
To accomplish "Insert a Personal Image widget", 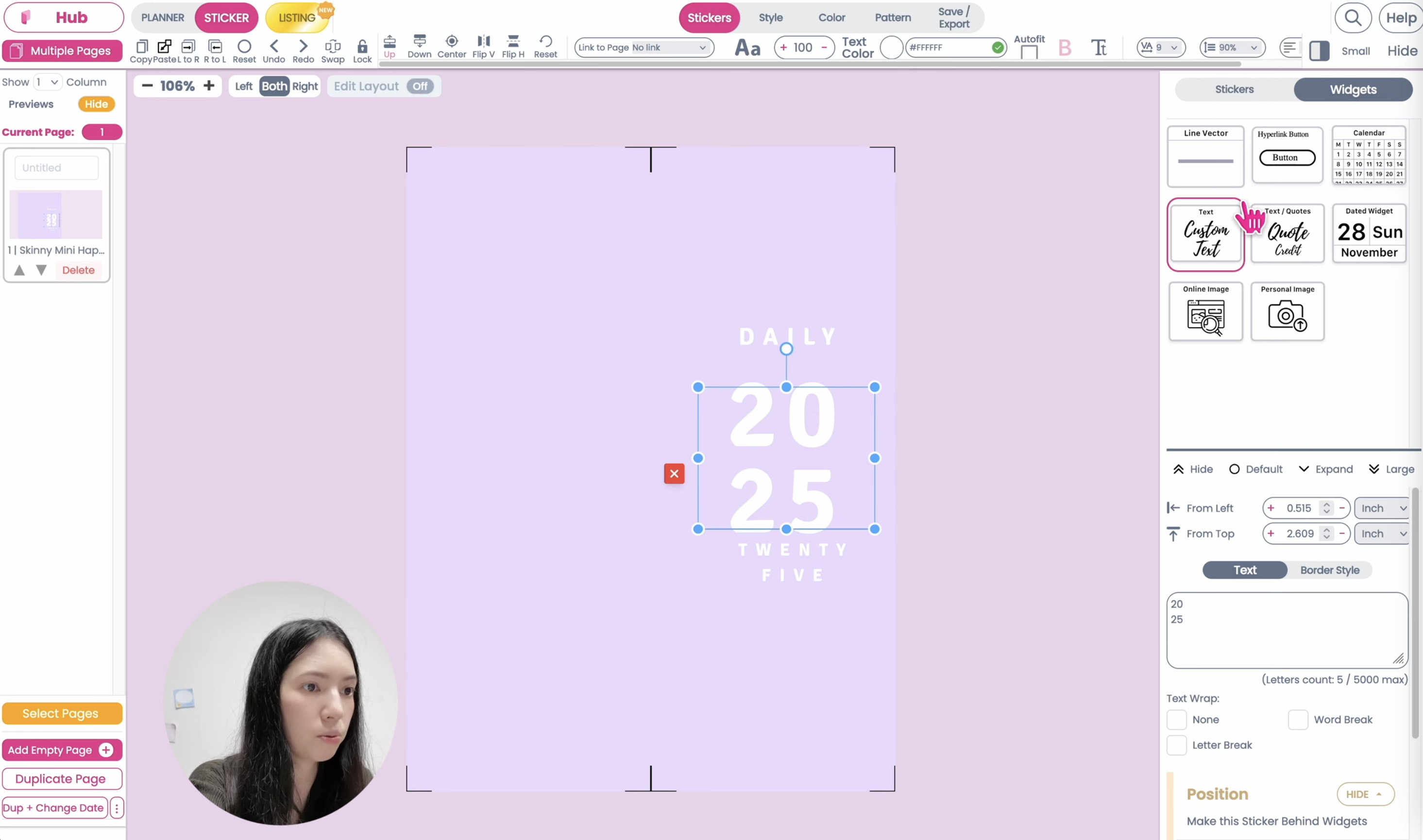I will tap(1287, 311).
